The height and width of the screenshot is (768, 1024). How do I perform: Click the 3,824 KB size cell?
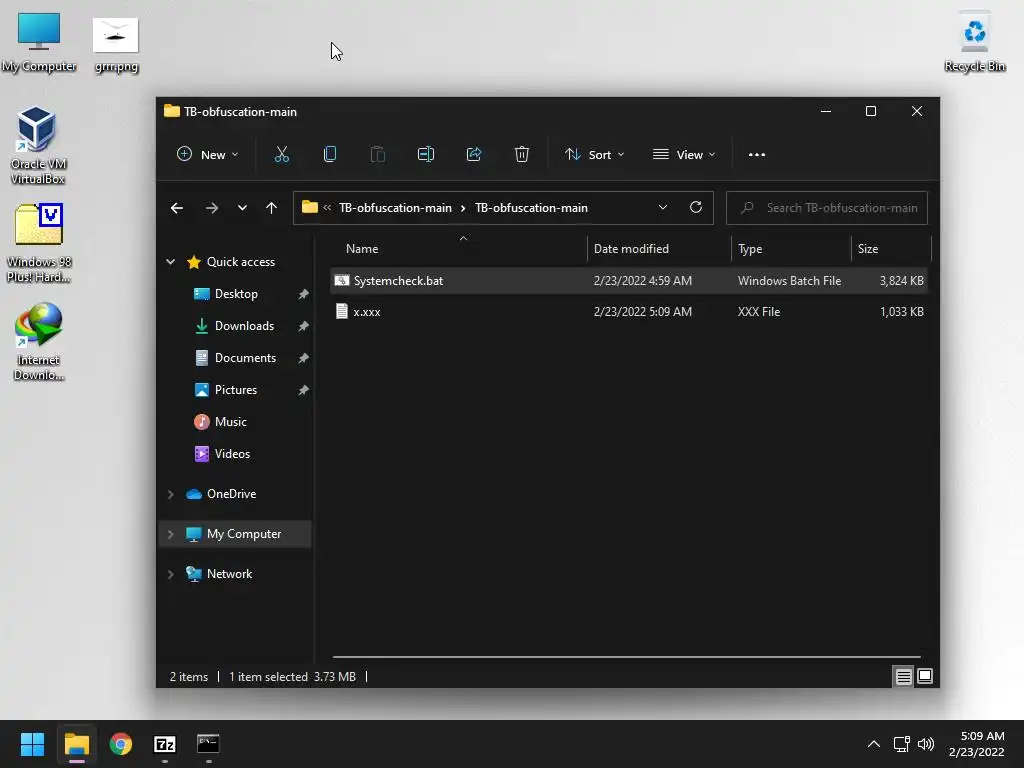click(x=901, y=281)
